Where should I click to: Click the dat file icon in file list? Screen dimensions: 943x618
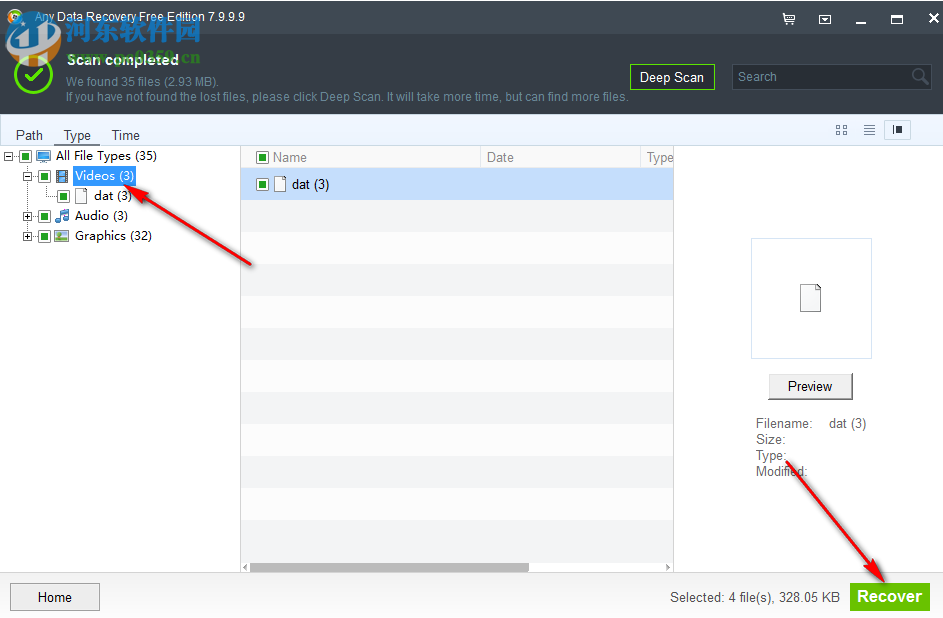pyautogui.click(x=280, y=184)
